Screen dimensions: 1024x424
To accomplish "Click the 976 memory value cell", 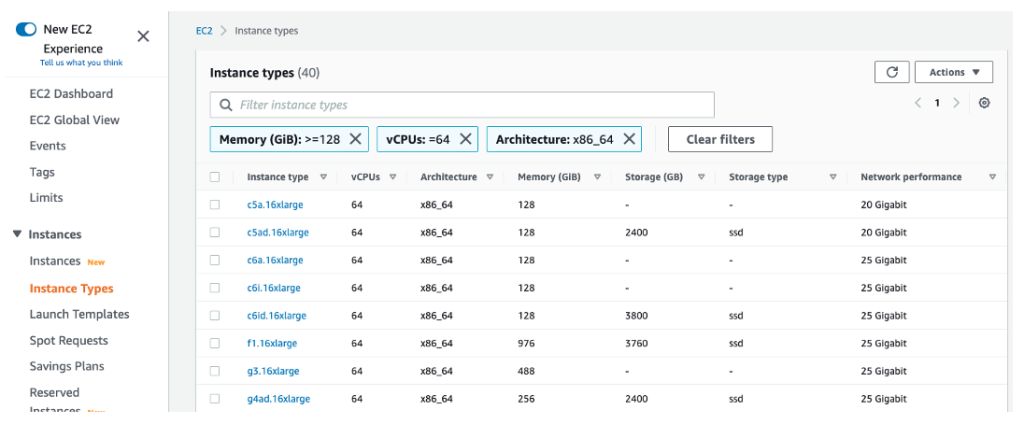I will [x=526, y=343].
